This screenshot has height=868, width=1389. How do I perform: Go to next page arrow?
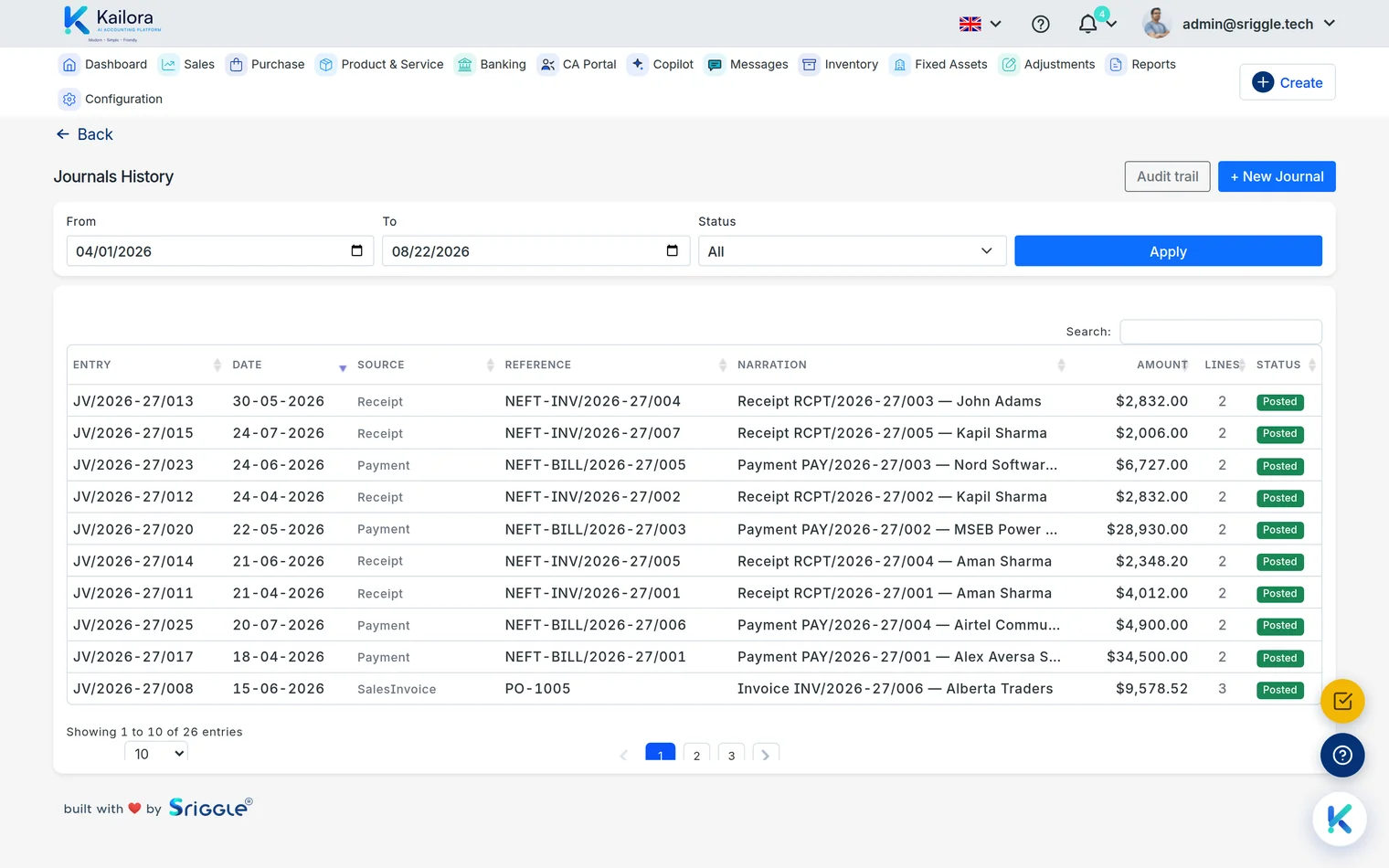tap(766, 755)
